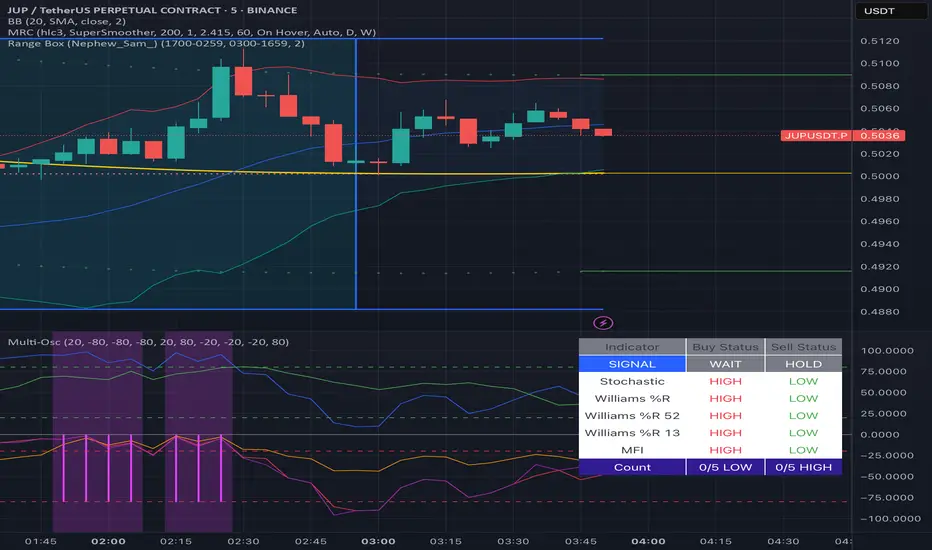This screenshot has width=932, height=550.
Task: Click the Stochastic row label
Action: tap(632, 381)
